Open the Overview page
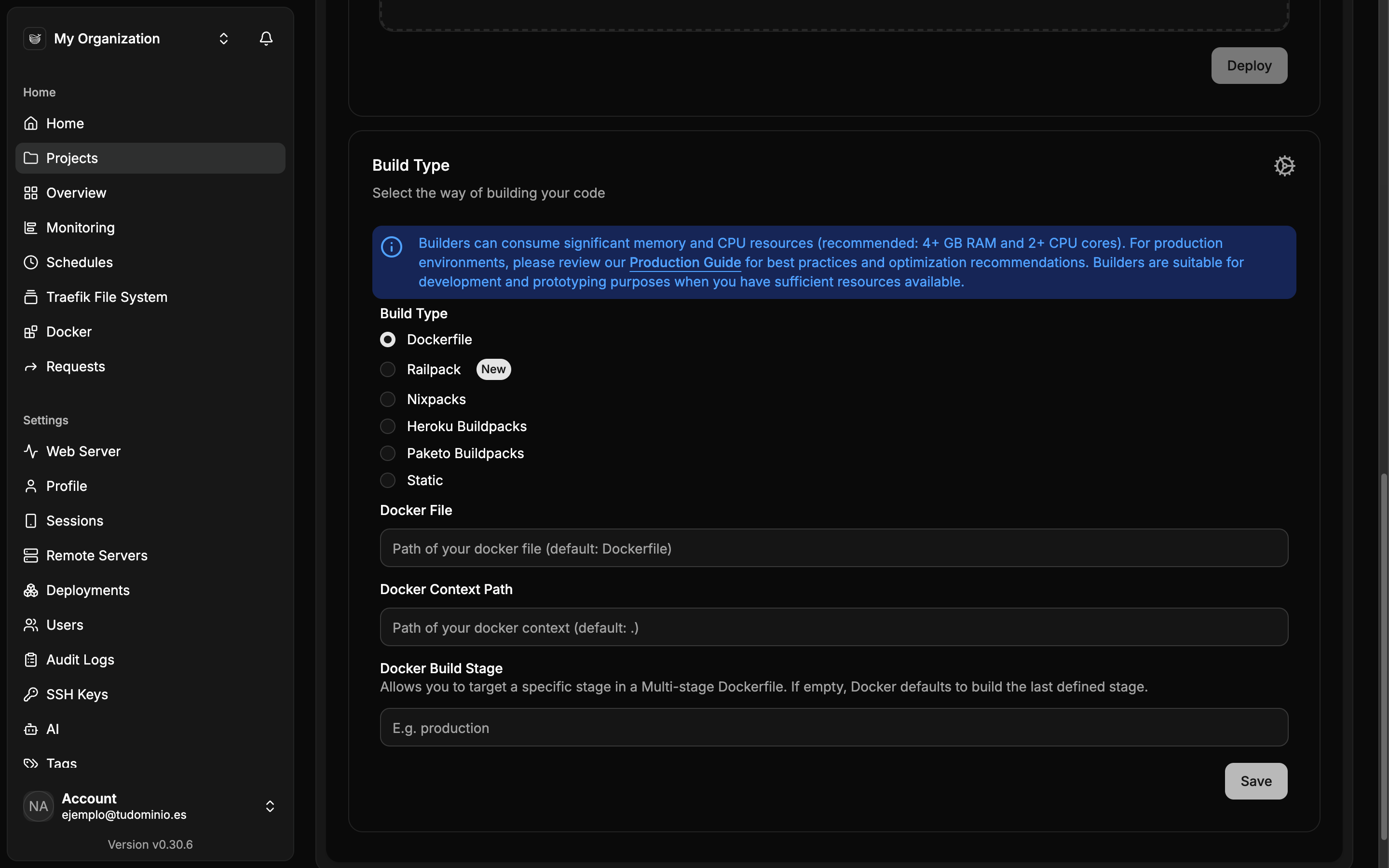 pos(150,193)
